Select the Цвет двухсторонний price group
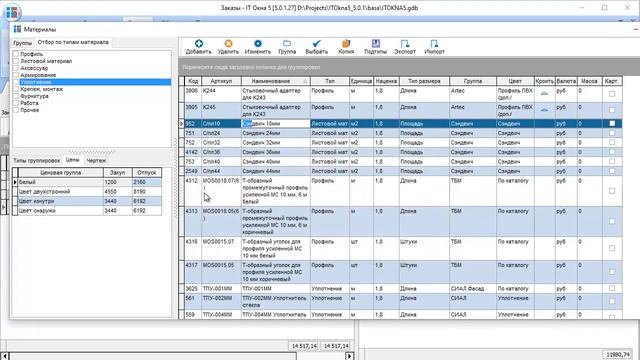This screenshot has height=360, width=640. coord(87,191)
